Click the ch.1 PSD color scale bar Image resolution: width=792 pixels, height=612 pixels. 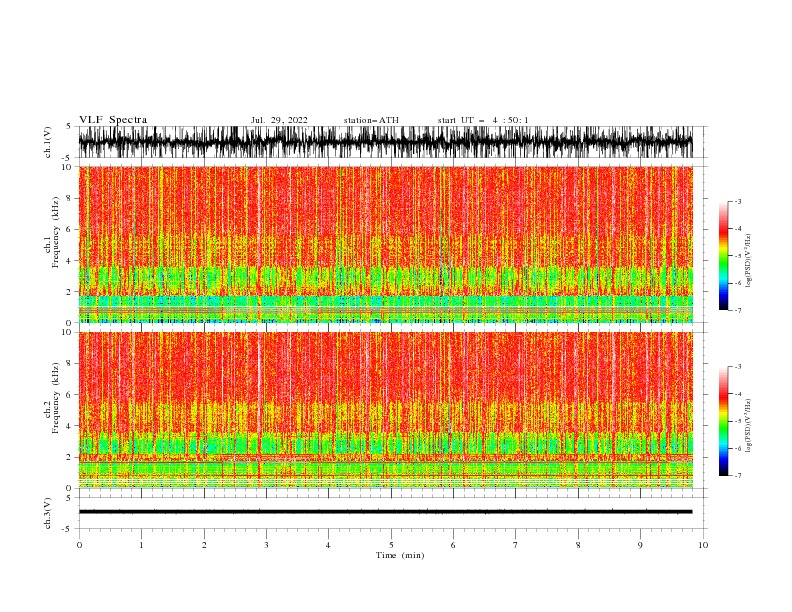click(x=723, y=256)
